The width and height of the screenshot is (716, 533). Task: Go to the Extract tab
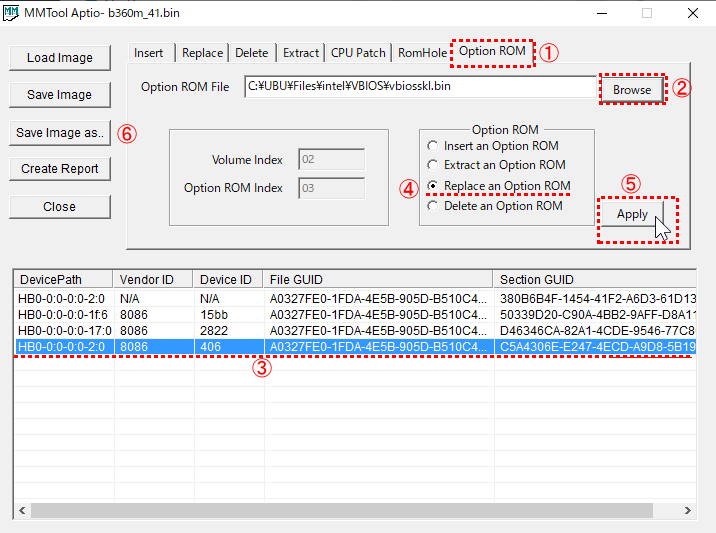click(x=300, y=53)
